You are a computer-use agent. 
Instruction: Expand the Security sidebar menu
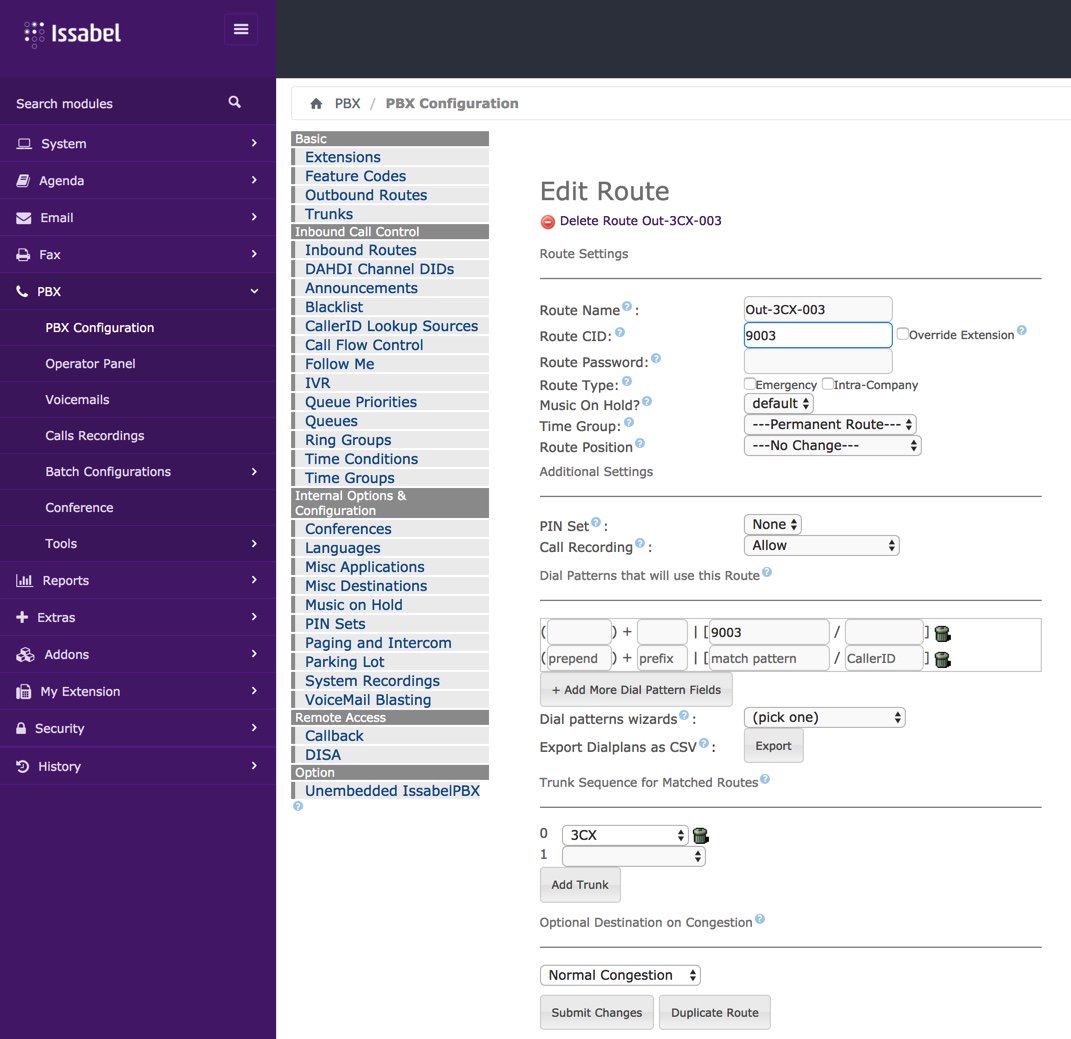[137, 728]
